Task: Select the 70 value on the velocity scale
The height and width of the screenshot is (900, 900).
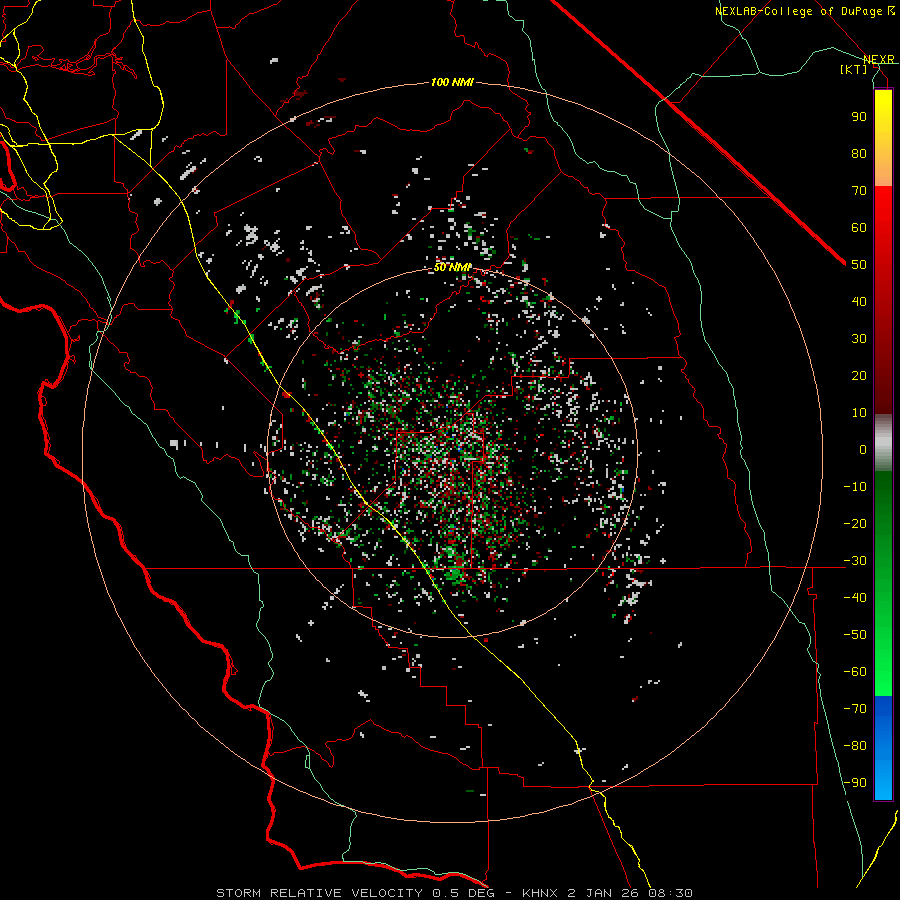Action: [x=859, y=191]
